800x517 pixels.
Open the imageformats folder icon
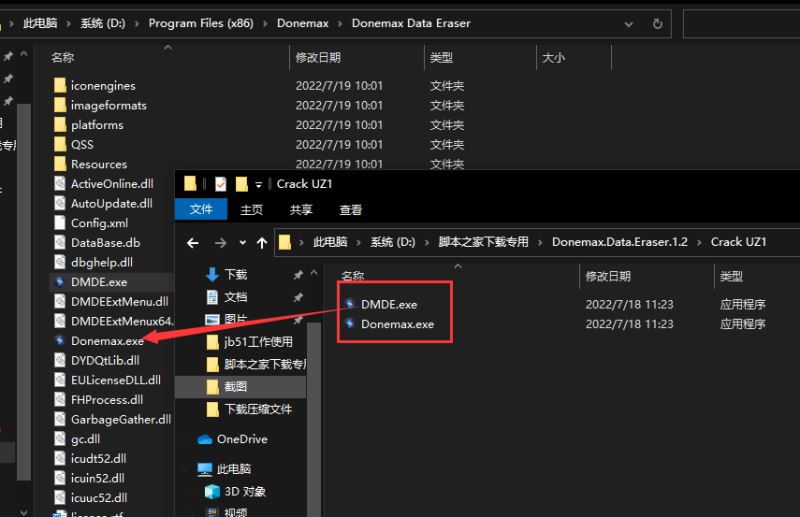pos(60,105)
